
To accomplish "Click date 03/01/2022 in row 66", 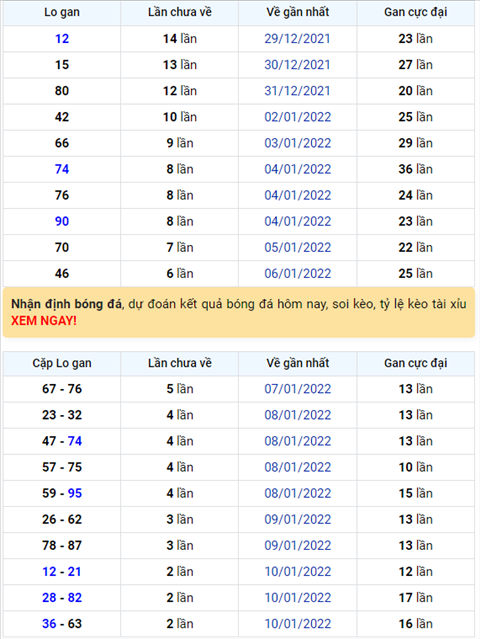I will (x=297, y=143).
